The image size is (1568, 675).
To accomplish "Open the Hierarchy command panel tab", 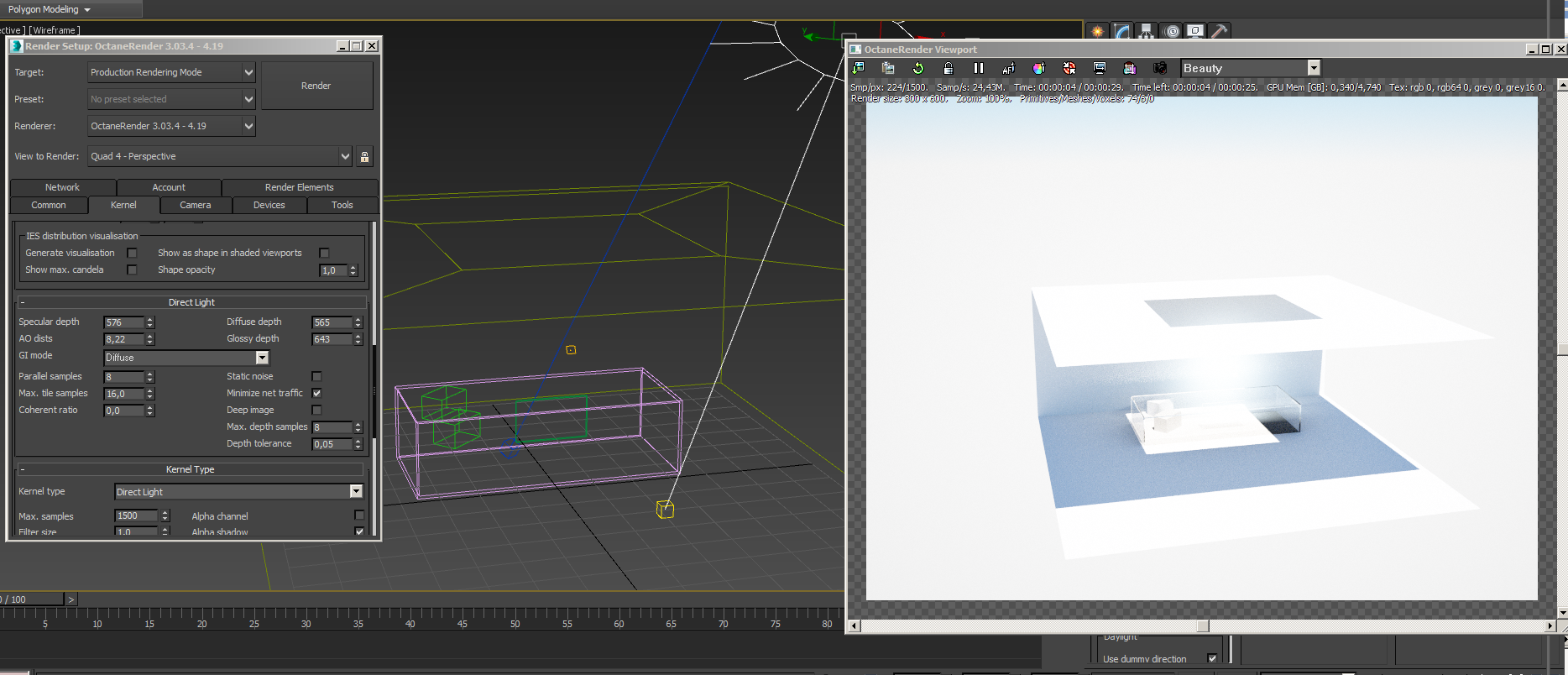I will (1147, 31).
